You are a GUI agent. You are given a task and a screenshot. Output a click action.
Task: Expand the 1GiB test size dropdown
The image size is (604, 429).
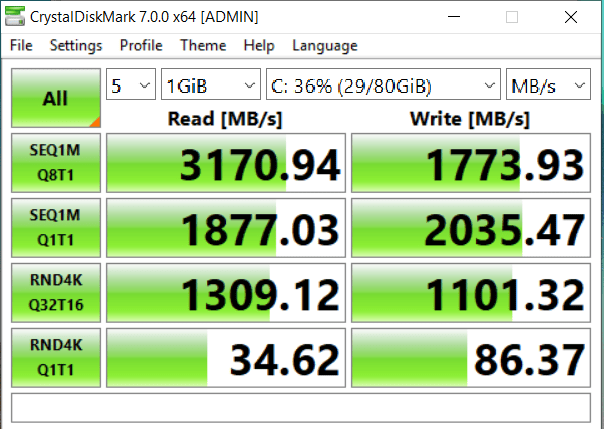tap(211, 84)
